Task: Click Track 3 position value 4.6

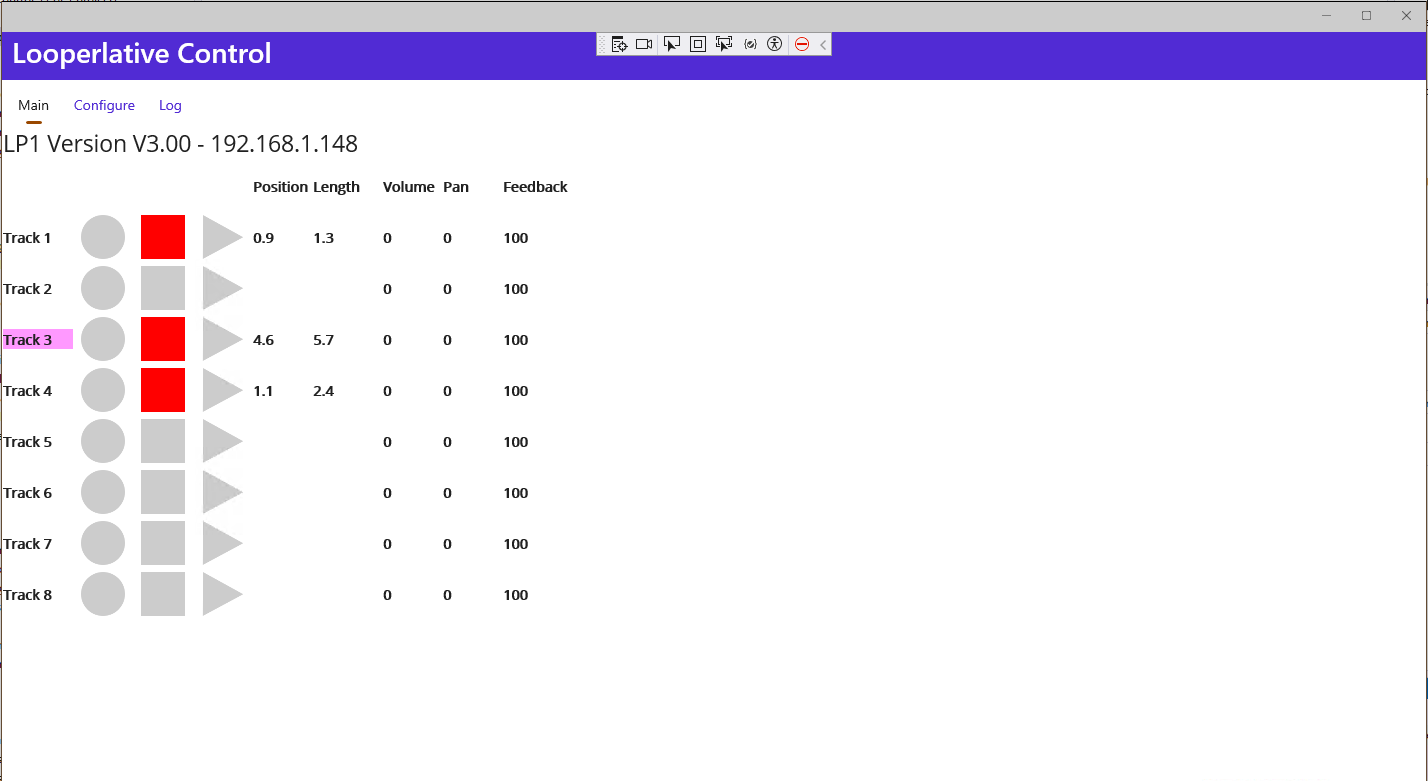Action: pos(263,340)
